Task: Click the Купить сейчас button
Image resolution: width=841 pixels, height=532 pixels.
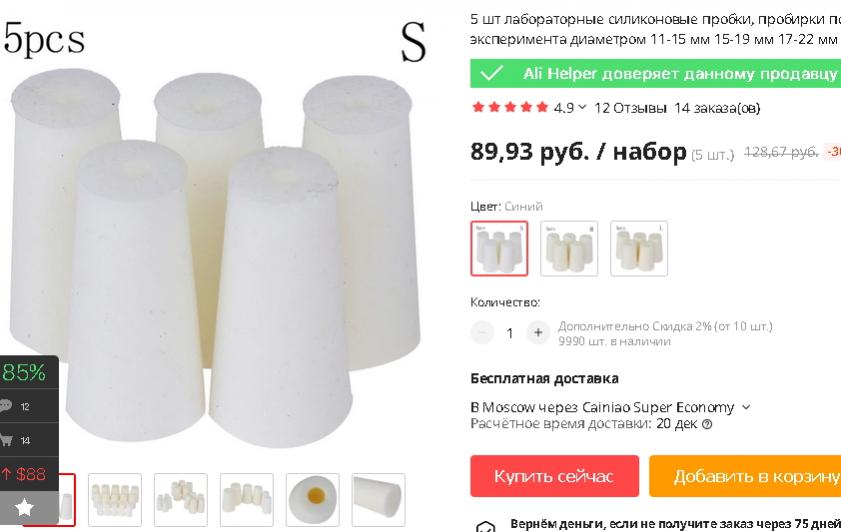Action: point(555,476)
